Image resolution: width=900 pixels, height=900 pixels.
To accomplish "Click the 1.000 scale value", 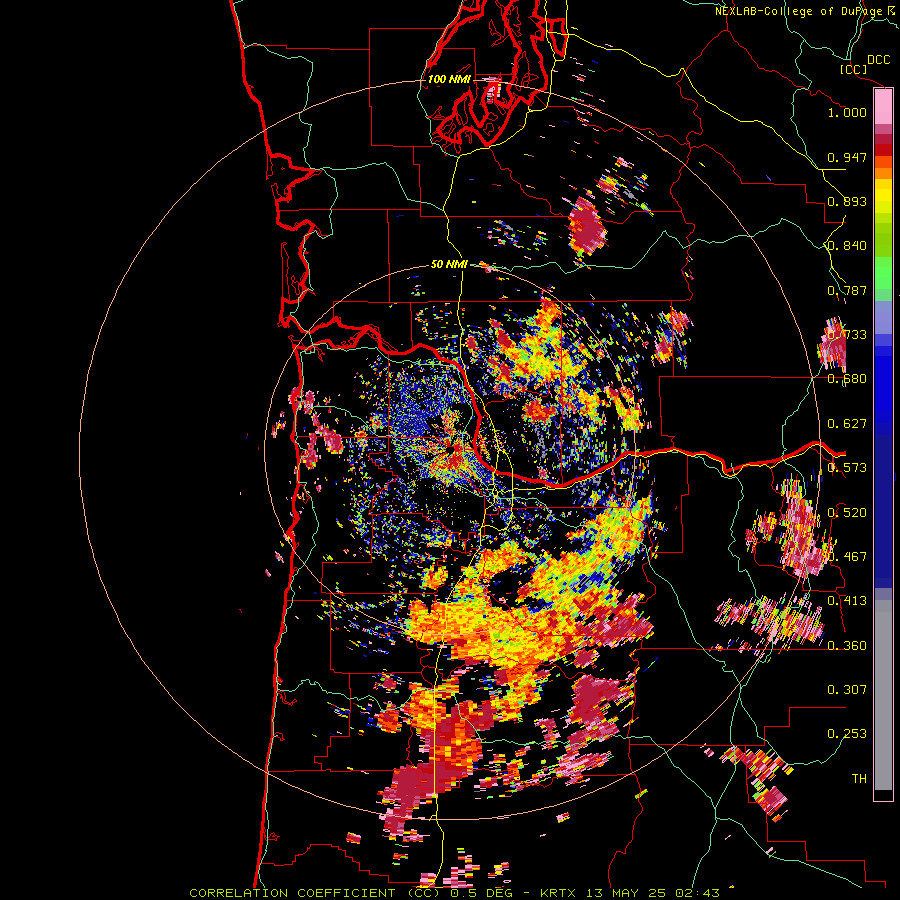I will (x=847, y=112).
